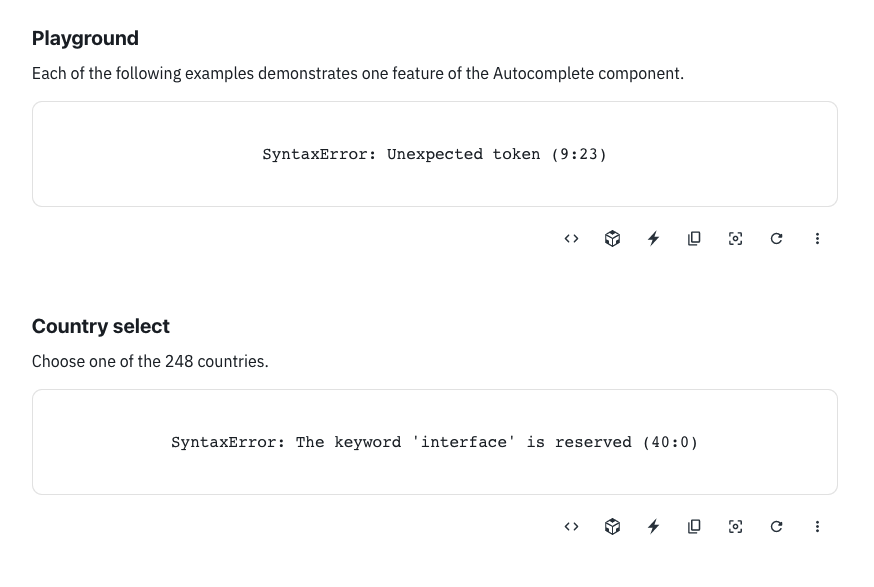The height and width of the screenshot is (587, 874).
Task: Open the Playground demo in CodeSandbox
Action: [x=612, y=239]
